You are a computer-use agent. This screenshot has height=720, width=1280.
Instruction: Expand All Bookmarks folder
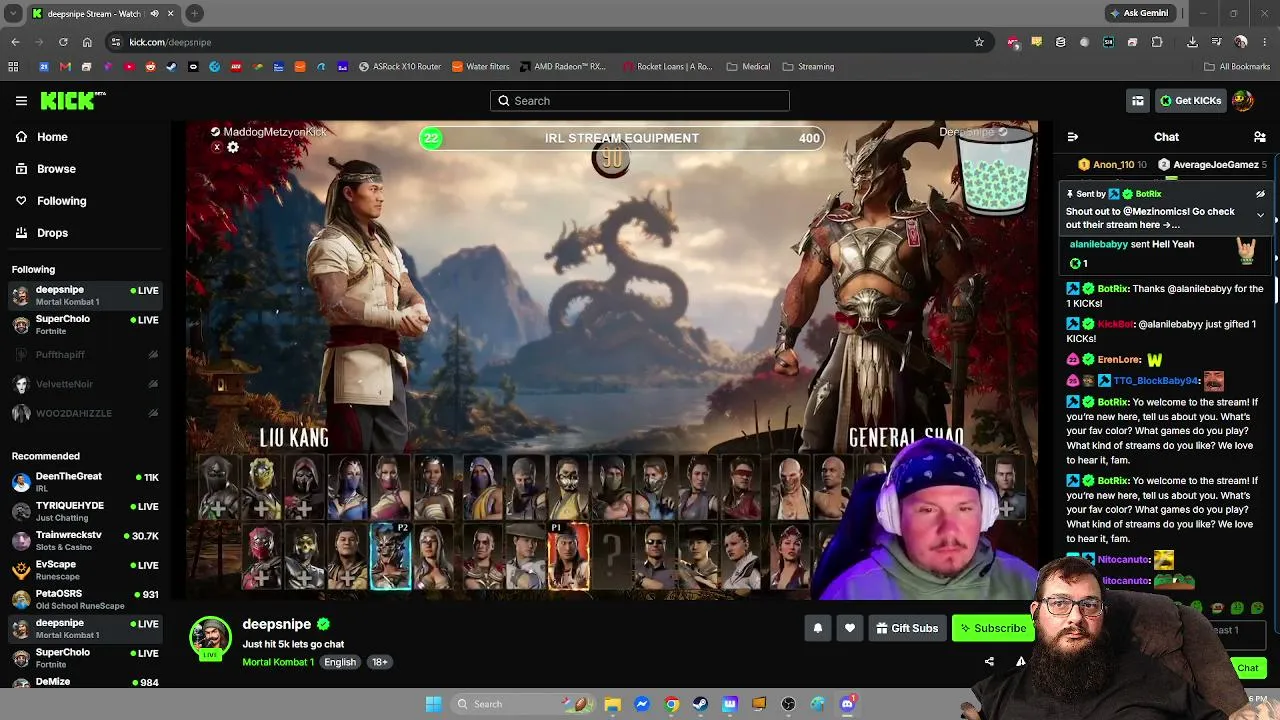pyautogui.click(x=1236, y=67)
